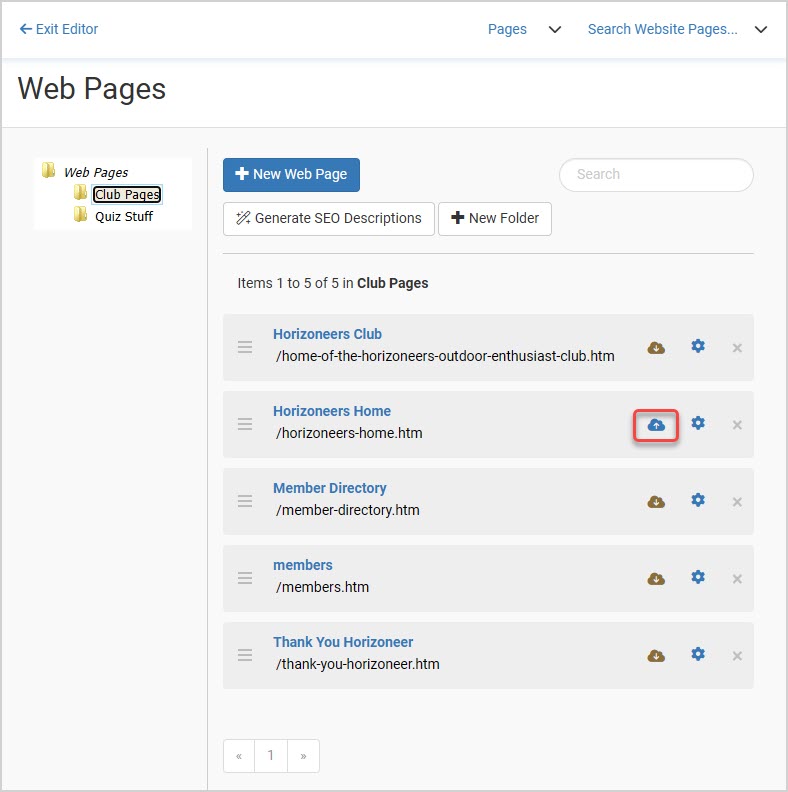Click the New Web Page button
788x792 pixels.
(x=291, y=175)
